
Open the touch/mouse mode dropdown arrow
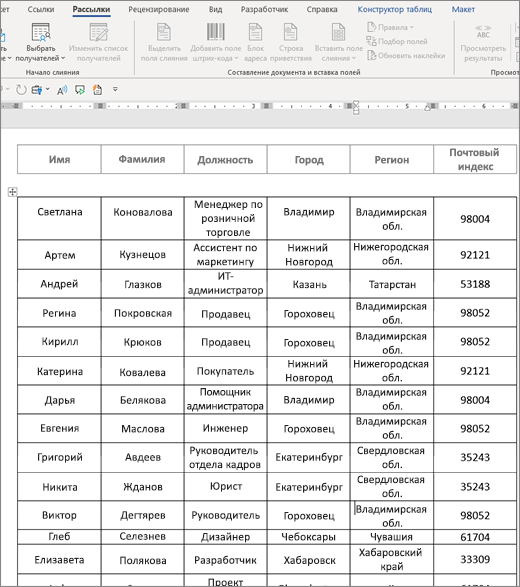click(48, 89)
